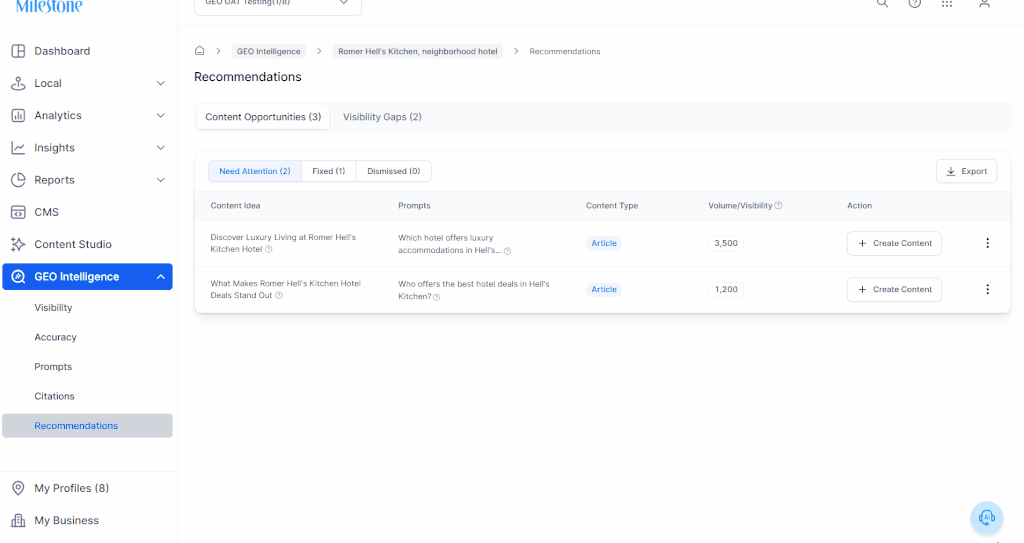Viewport: 1024px width, 543px height.
Task: Click the Analytics bar chart icon
Action: 18,116
